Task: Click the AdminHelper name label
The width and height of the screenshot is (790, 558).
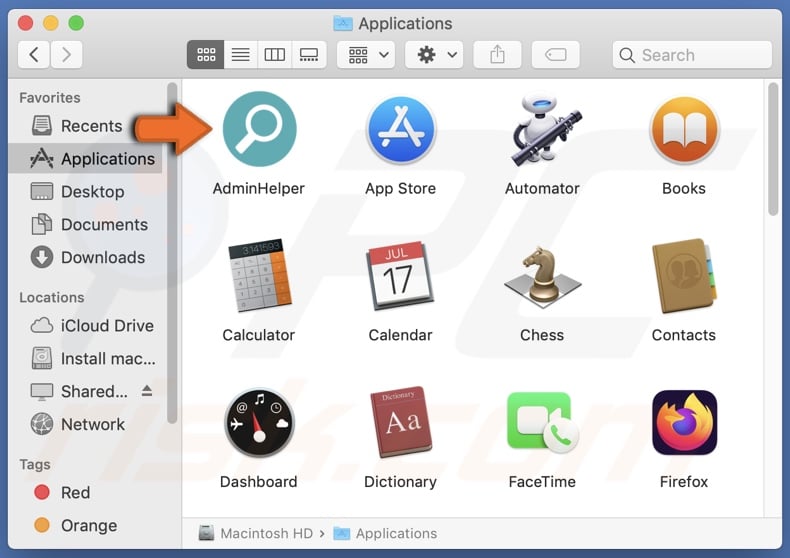Action: pyautogui.click(x=258, y=188)
